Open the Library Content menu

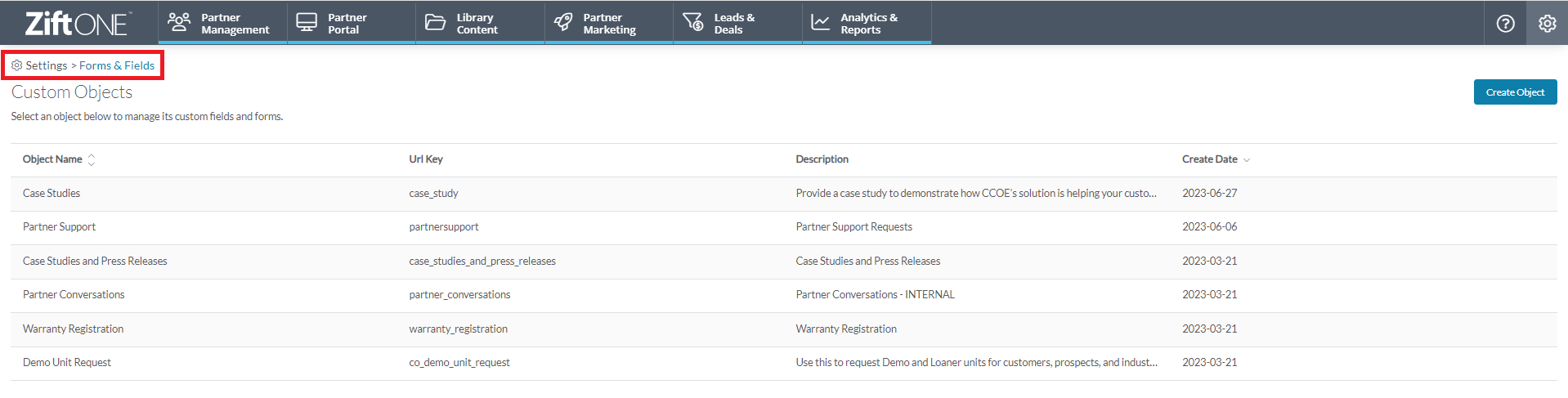pos(480,23)
